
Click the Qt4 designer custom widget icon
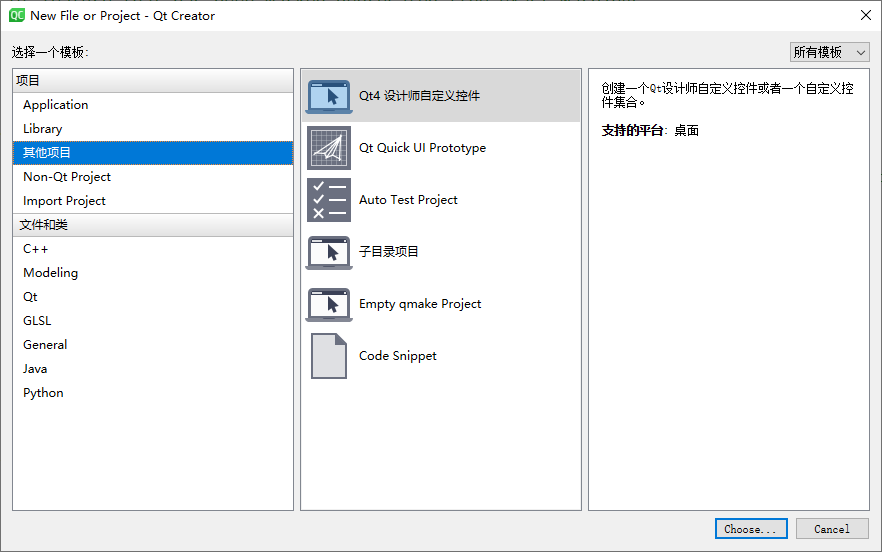(x=329, y=96)
